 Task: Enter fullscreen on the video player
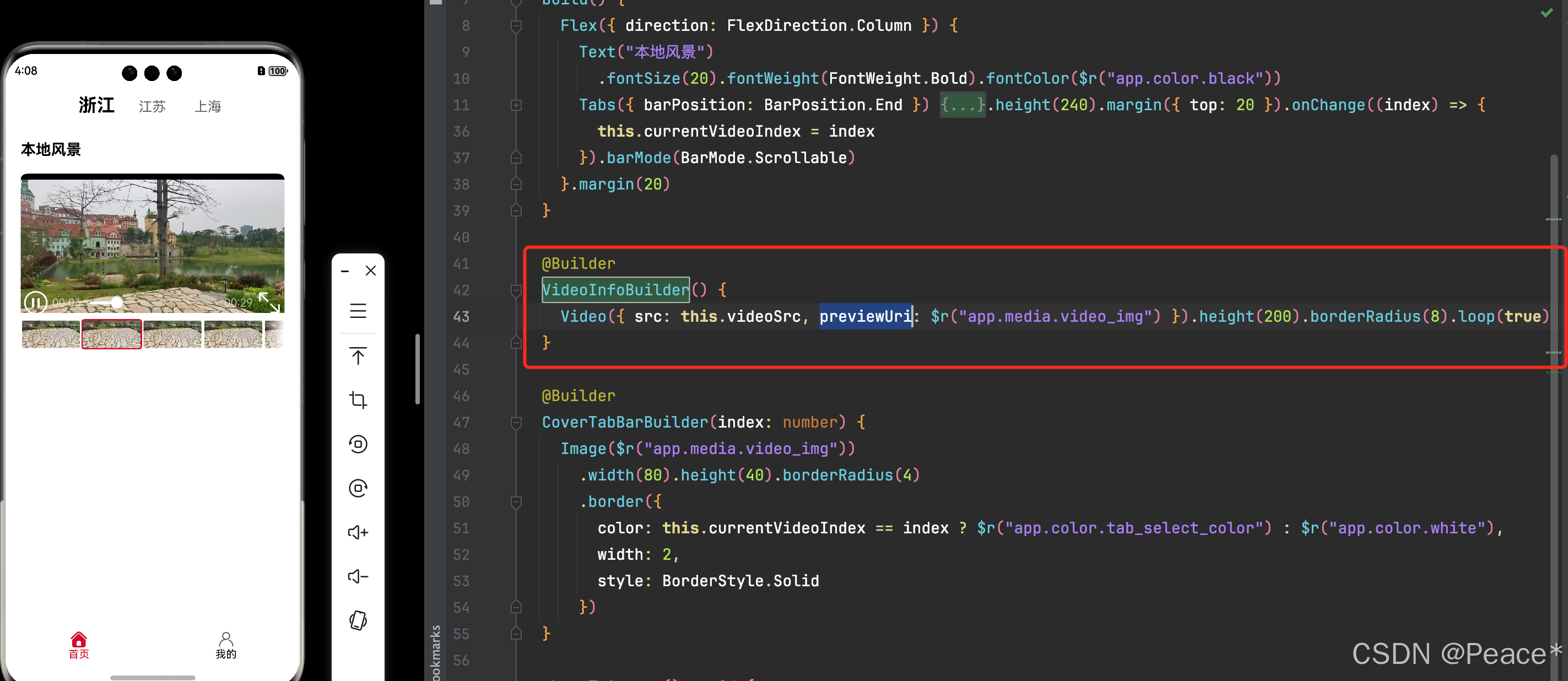268,301
